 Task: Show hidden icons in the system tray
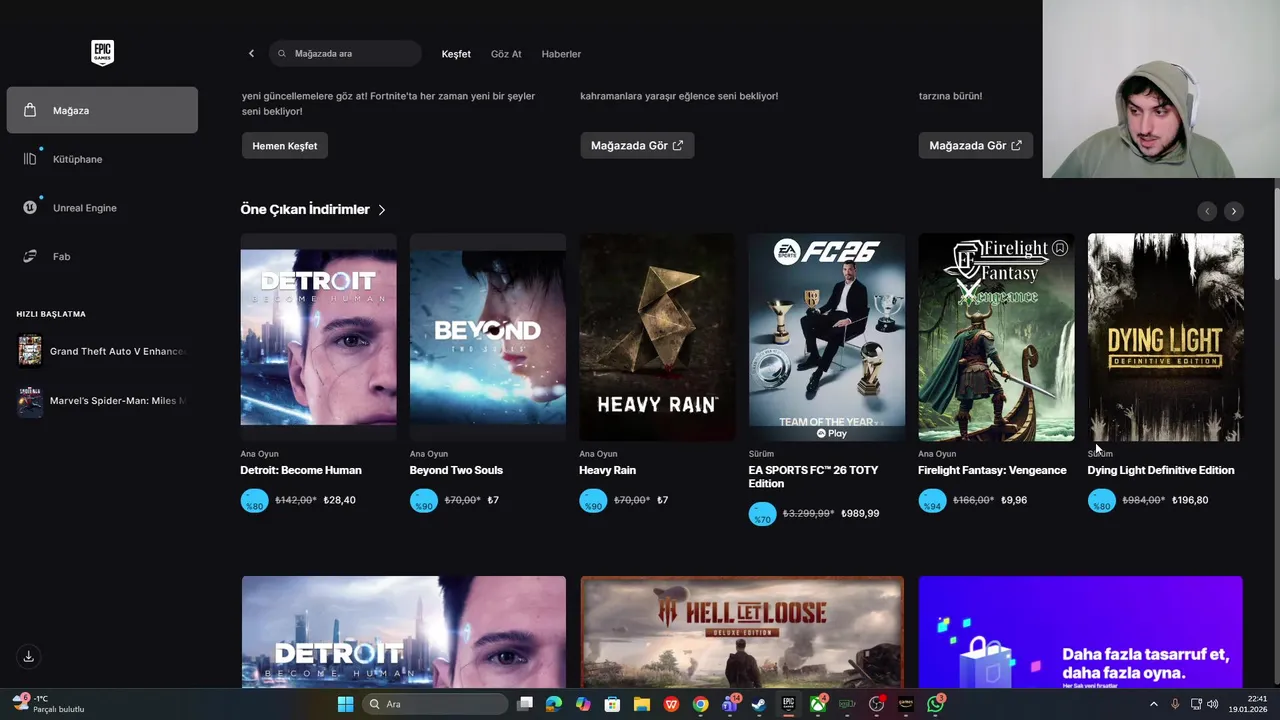[1154, 704]
